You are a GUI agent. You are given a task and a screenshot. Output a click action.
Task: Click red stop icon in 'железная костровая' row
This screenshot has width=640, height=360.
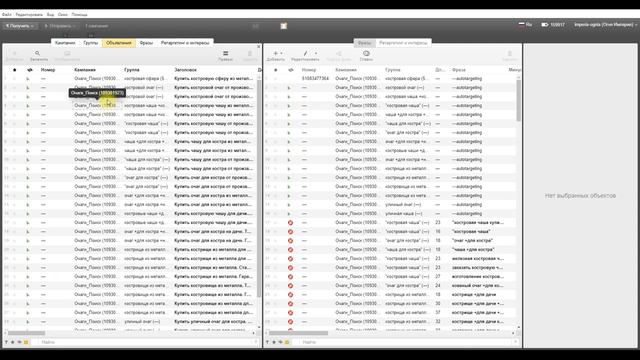pos(290,258)
